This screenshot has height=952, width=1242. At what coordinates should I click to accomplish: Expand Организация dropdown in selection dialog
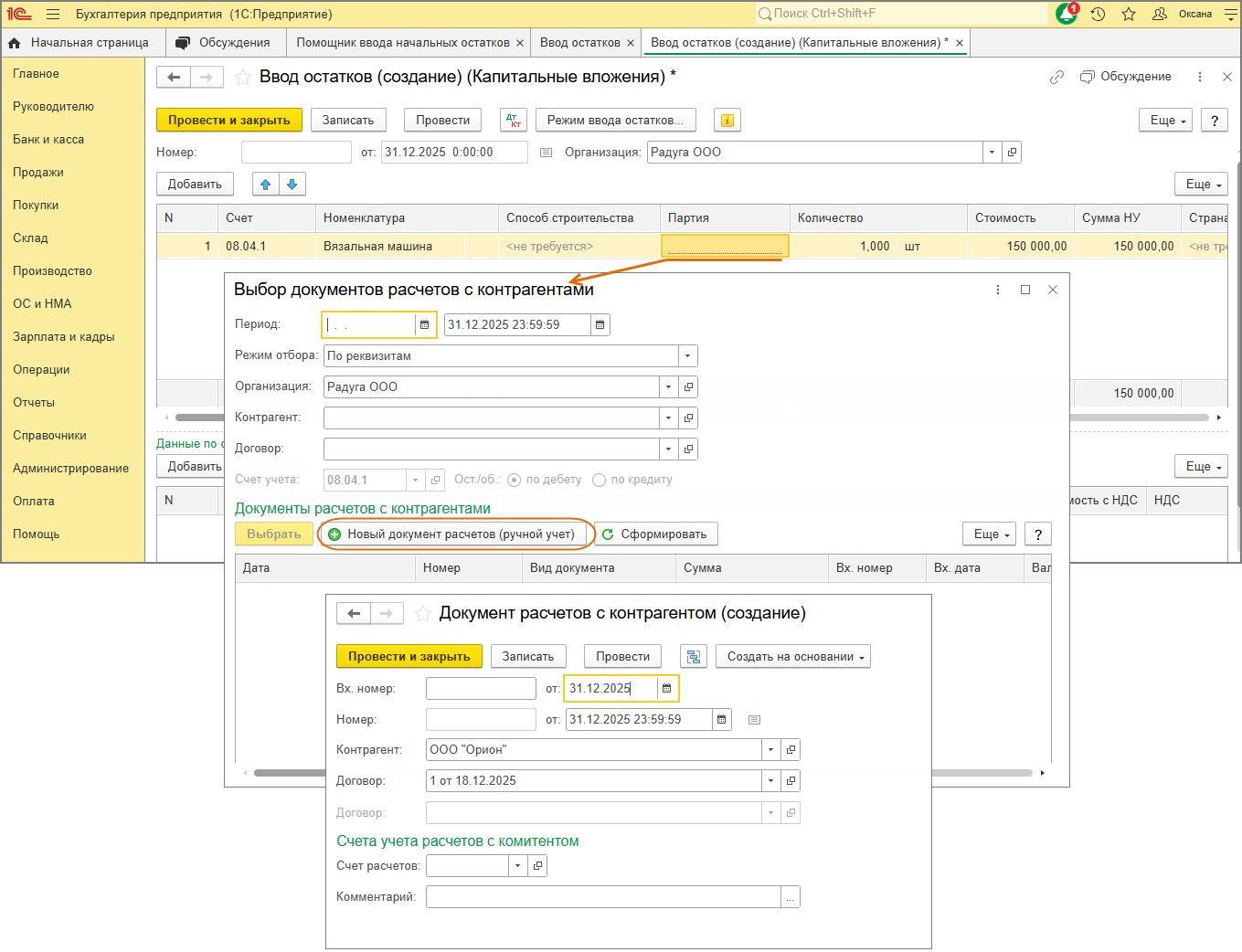[x=669, y=386]
